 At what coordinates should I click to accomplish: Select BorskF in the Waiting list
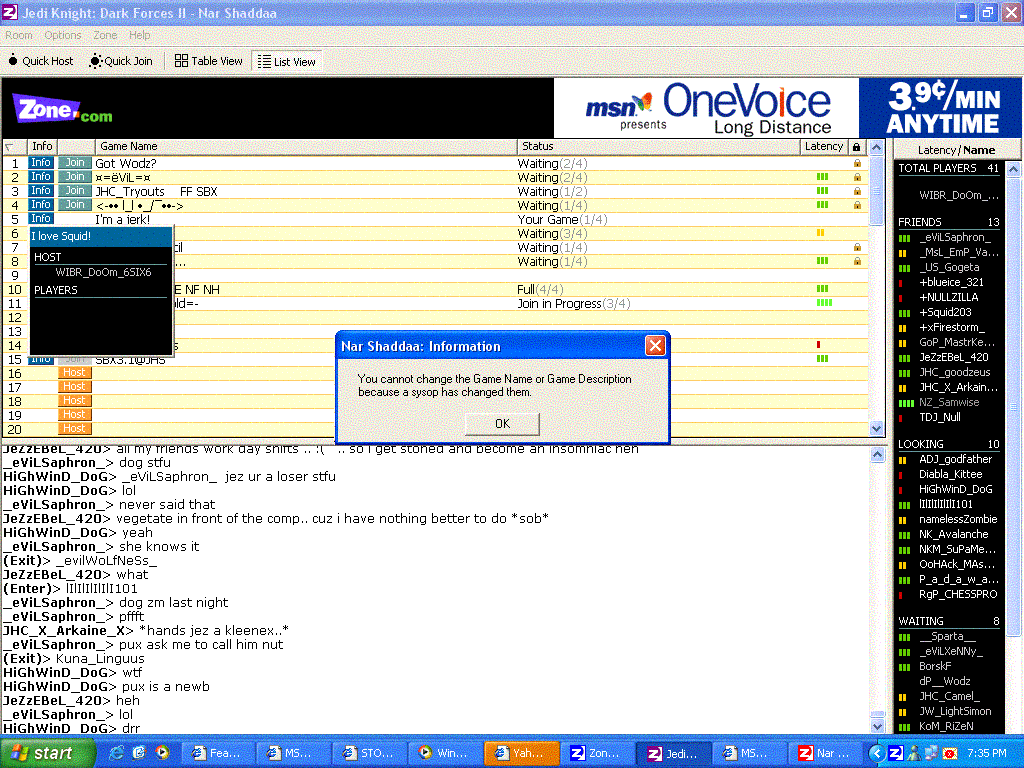point(935,666)
